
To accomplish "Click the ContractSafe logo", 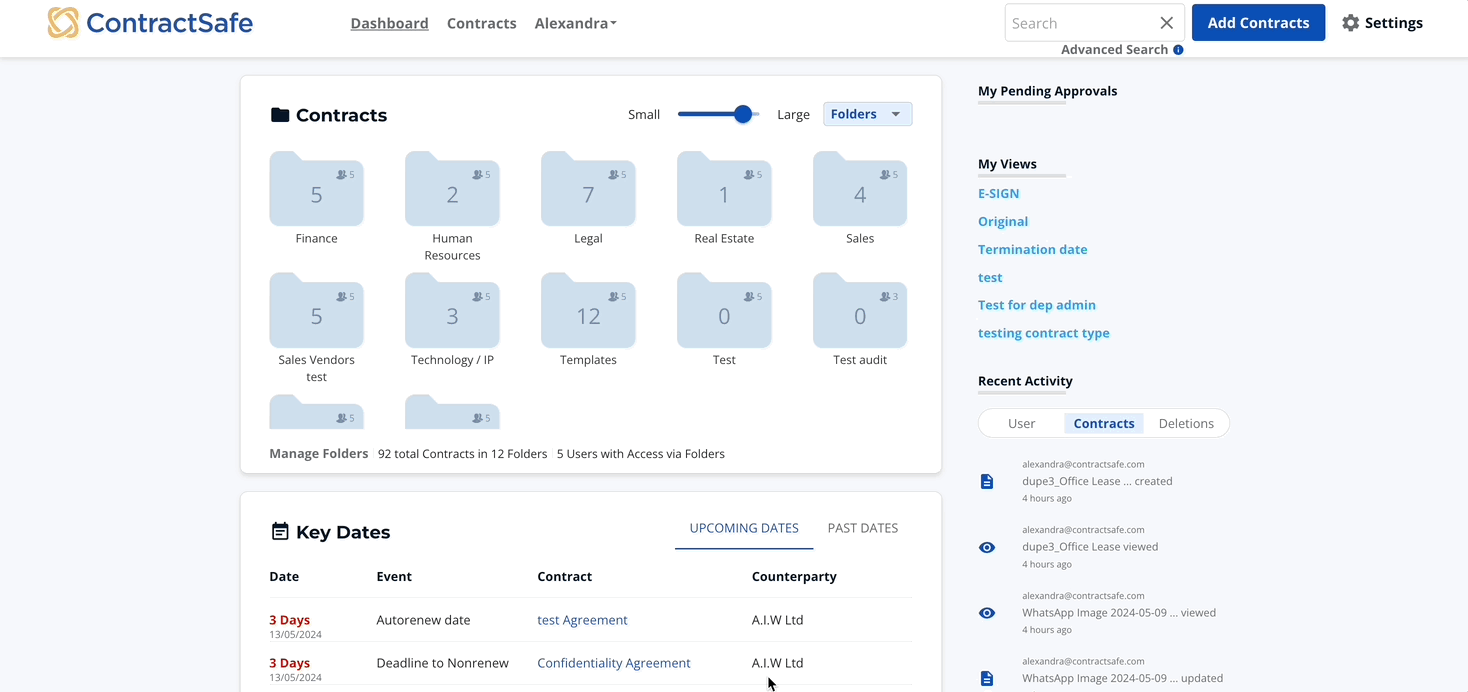I will tap(150, 23).
